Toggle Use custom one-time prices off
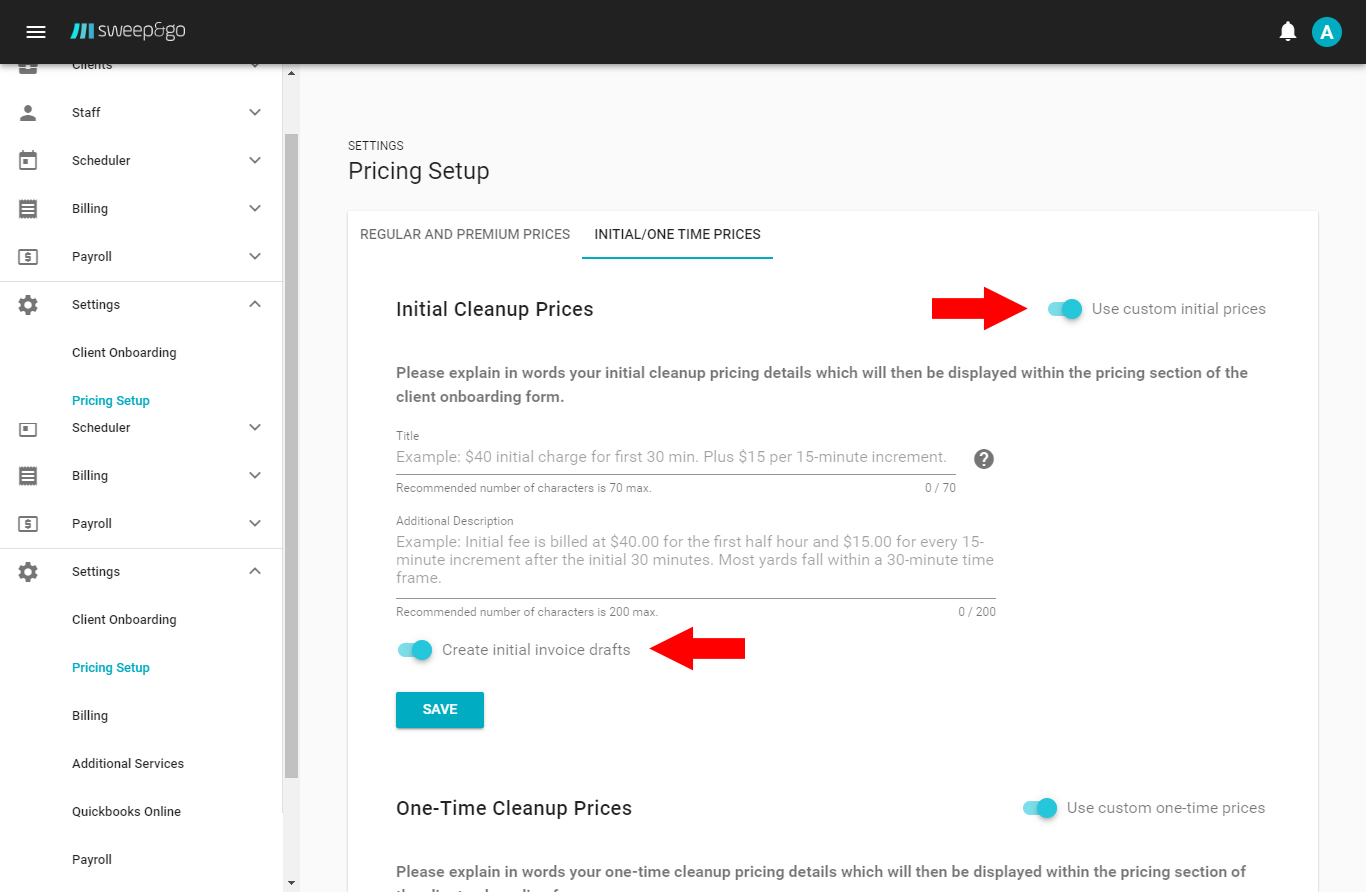1366x892 pixels. point(1039,808)
